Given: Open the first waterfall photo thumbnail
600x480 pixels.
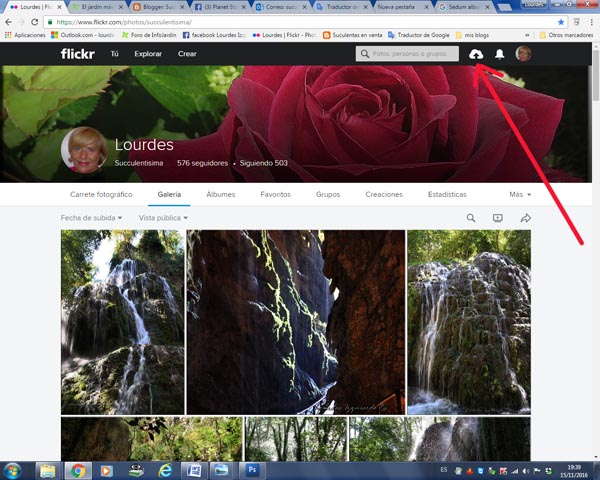Looking at the screenshot, I should [x=122, y=322].
